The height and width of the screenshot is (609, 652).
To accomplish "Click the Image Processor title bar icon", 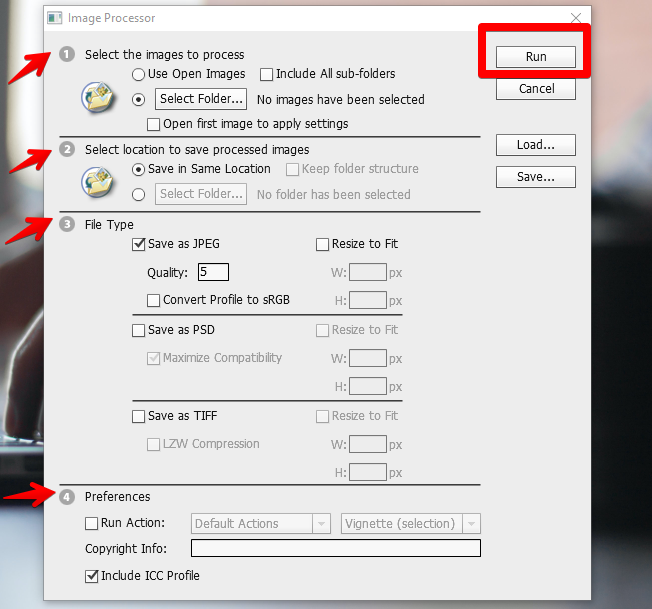I will click(54, 18).
